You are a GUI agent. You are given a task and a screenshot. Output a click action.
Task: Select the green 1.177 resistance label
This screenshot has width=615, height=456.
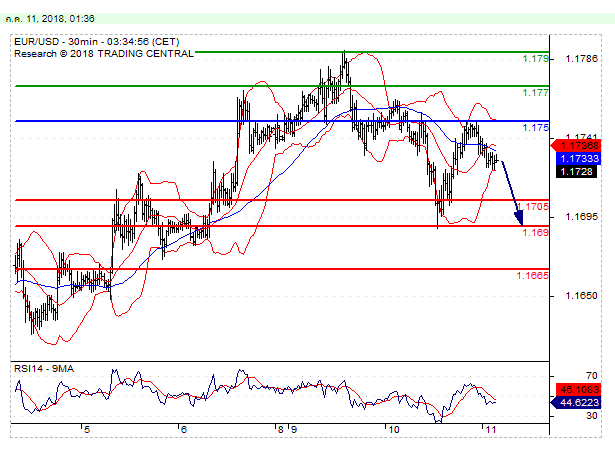535,93
